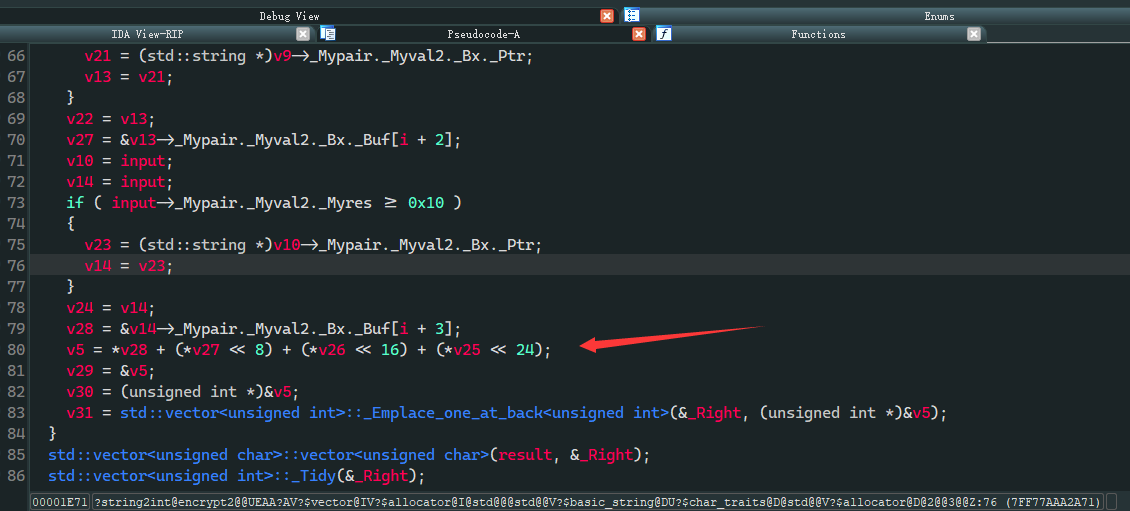Image resolution: width=1130 pixels, height=511 pixels.
Task: Close the Pseudocode-A tab
Action: tap(639, 34)
